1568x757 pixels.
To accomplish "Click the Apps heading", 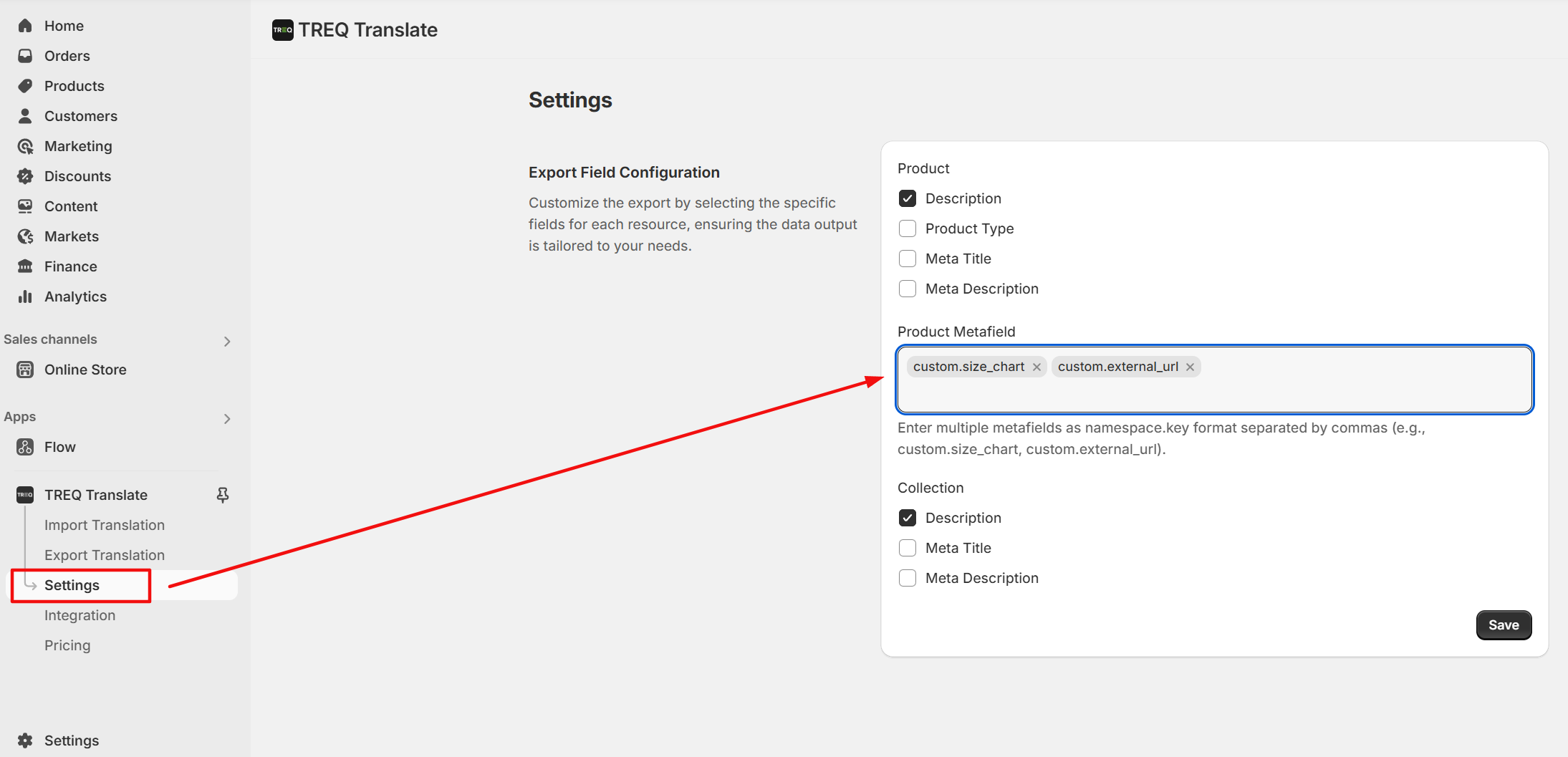I will pyautogui.click(x=19, y=417).
